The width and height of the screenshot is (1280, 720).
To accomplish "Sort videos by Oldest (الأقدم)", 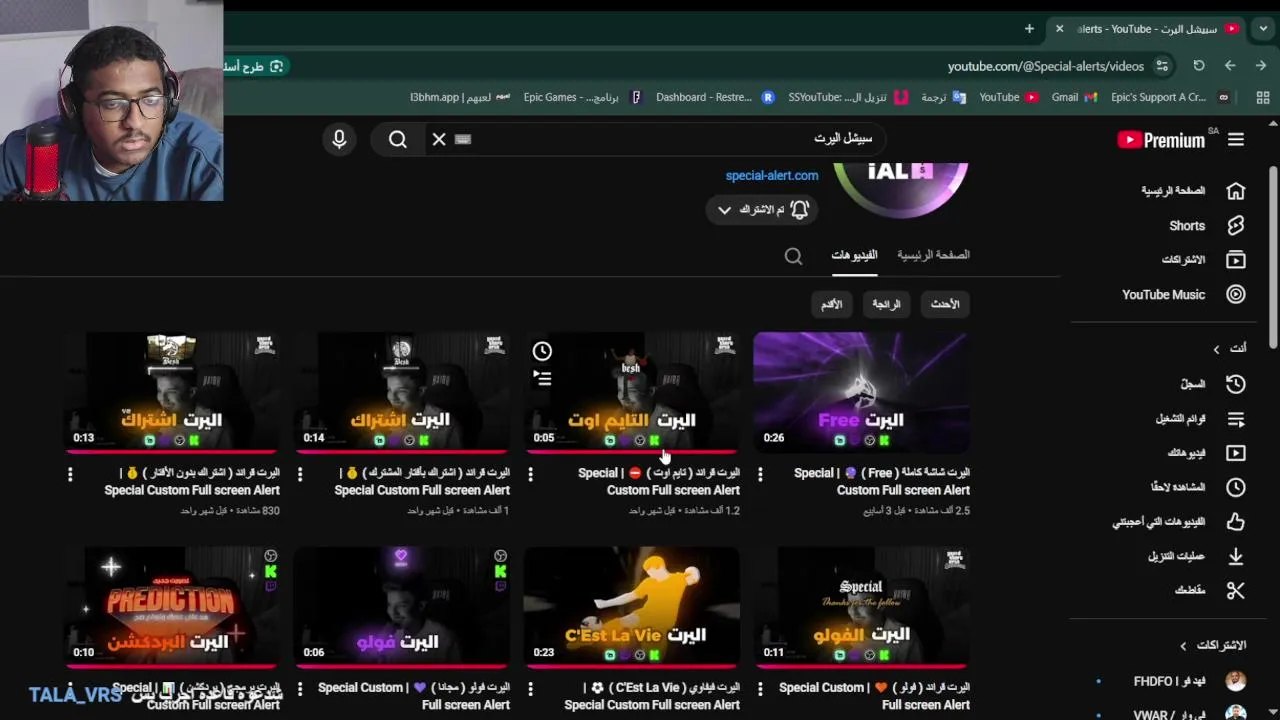I will click(832, 304).
